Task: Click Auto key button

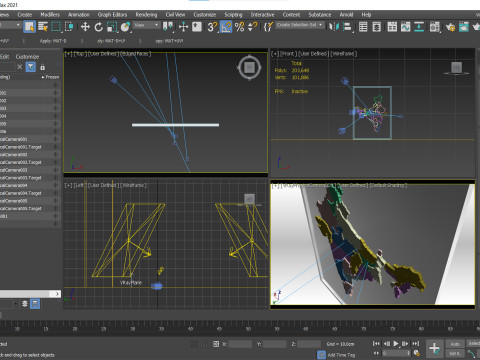Action: pos(455,344)
